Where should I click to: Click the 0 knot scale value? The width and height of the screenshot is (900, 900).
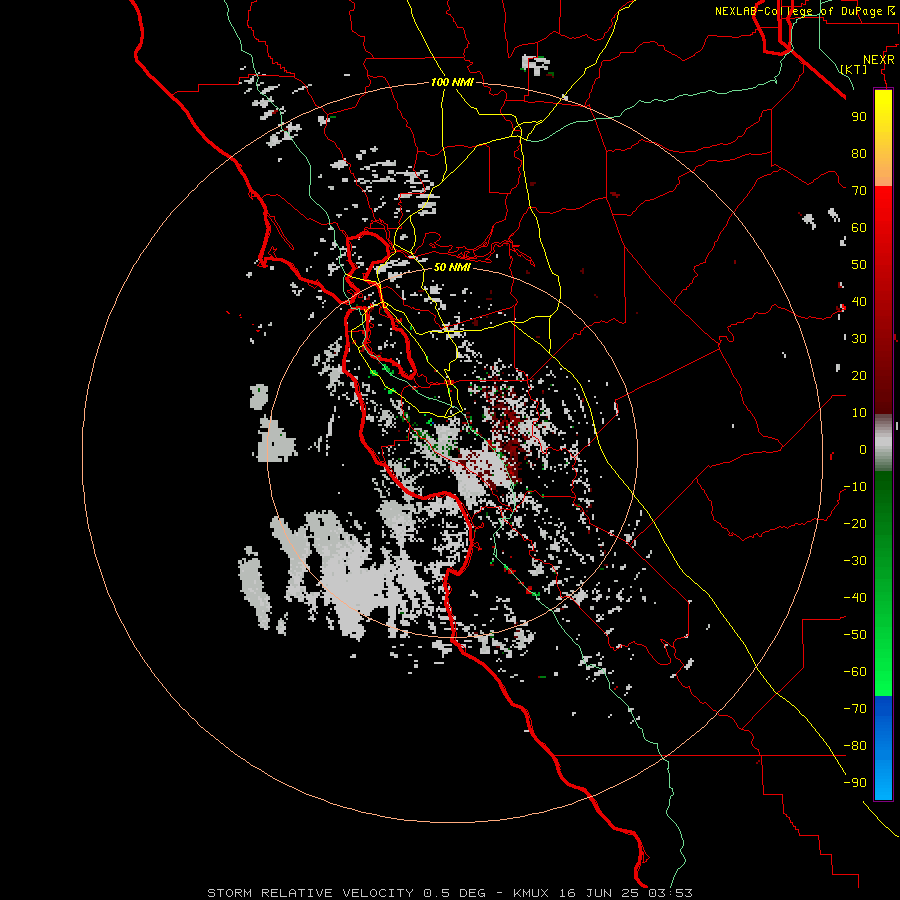point(863,449)
